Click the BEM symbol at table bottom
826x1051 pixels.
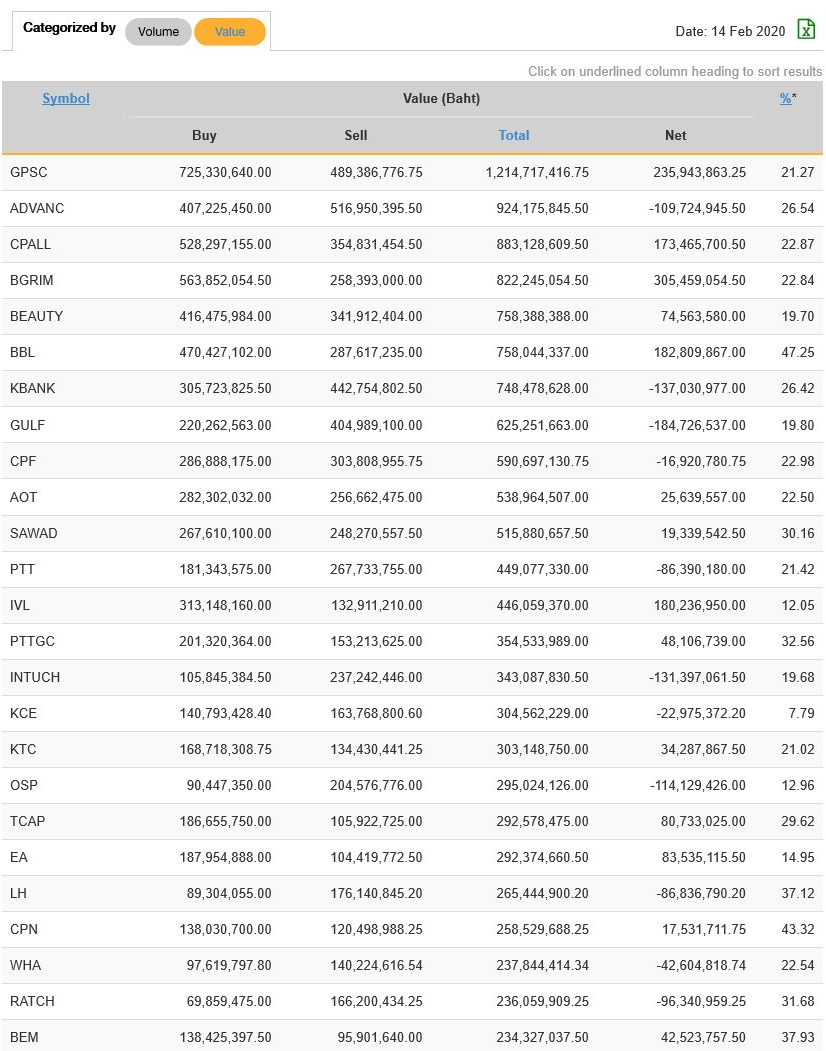point(24,1037)
